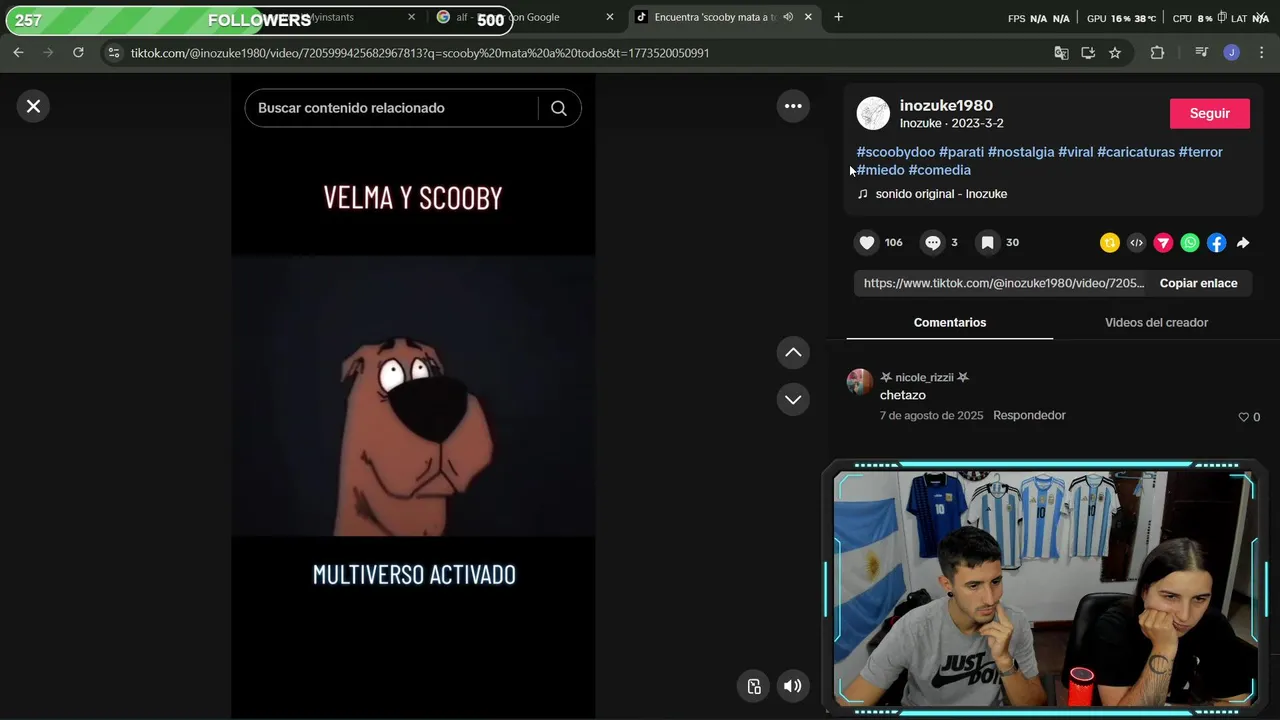Like the chetazo comment
The image size is (1280, 720).
click(x=1244, y=417)
